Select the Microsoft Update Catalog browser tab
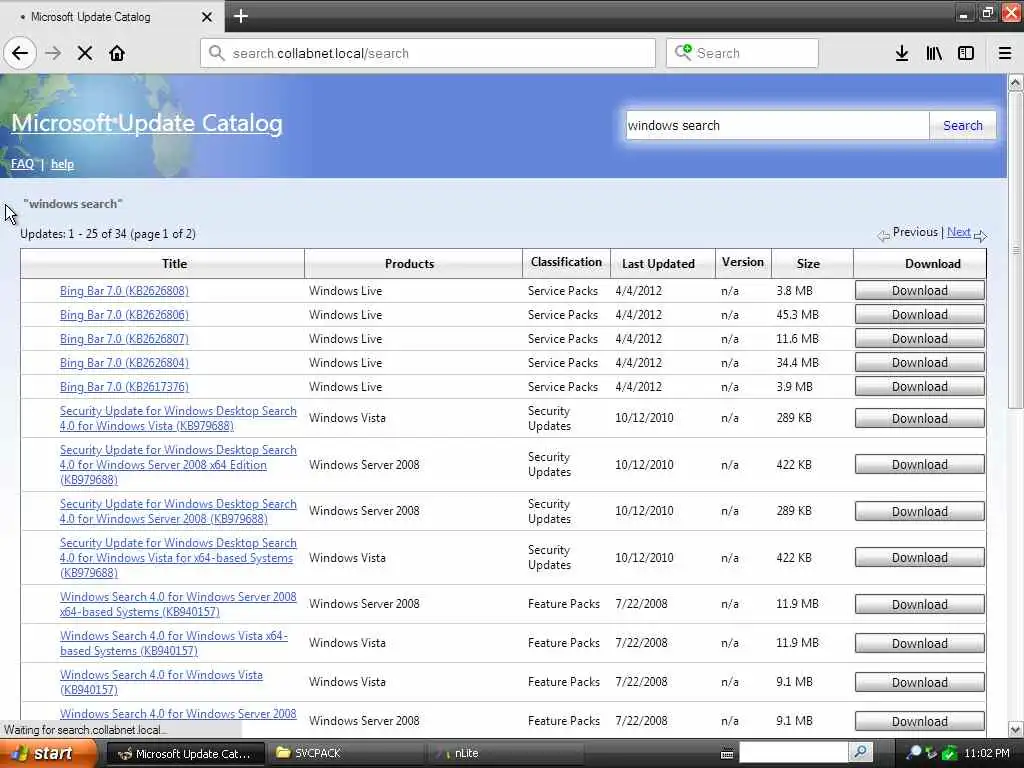The image size is (1024, 768). coord(112,16)
